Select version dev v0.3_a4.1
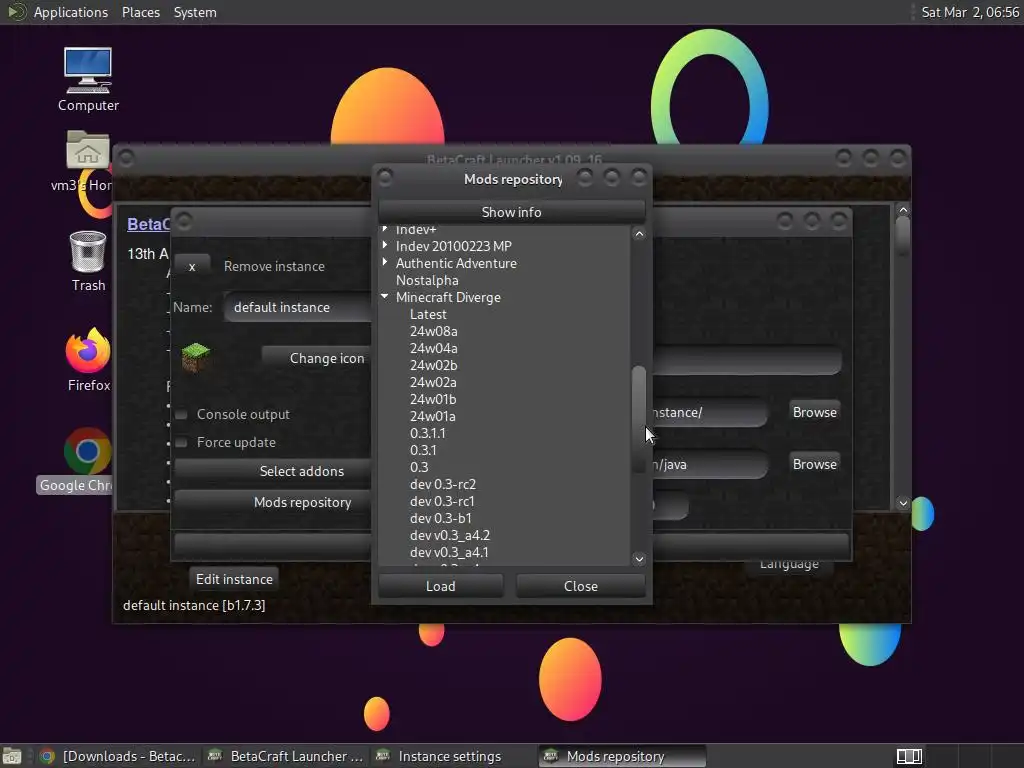 point(449,552)
